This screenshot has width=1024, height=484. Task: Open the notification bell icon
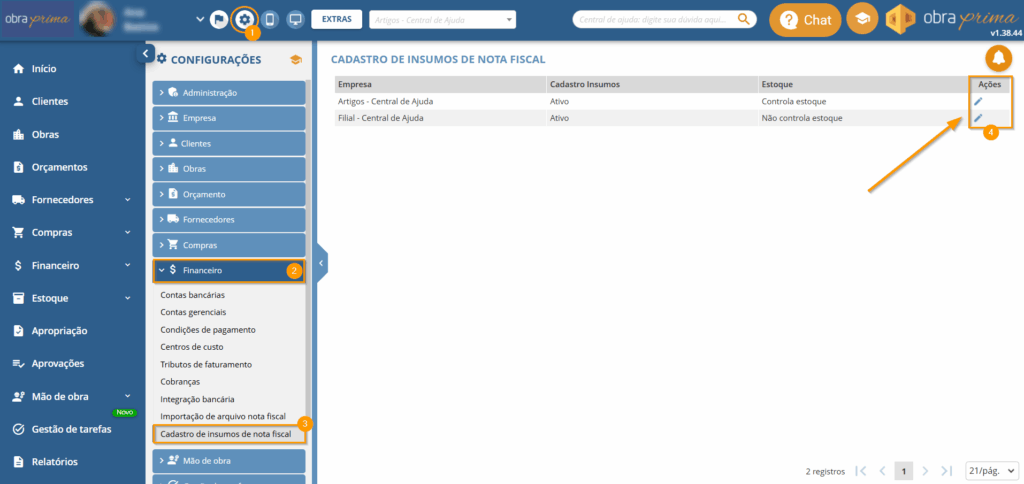[x=998, y=58]
